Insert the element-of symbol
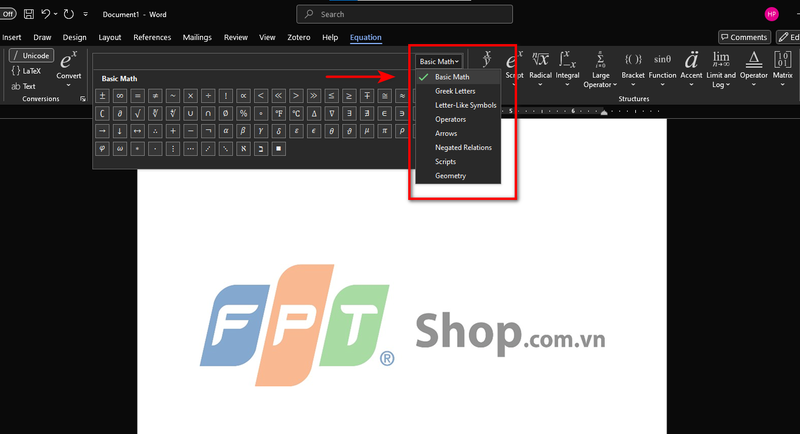Image resolution: width=800 pixels, height=434 pixels. pyautogui.click(x=385, y=113)
